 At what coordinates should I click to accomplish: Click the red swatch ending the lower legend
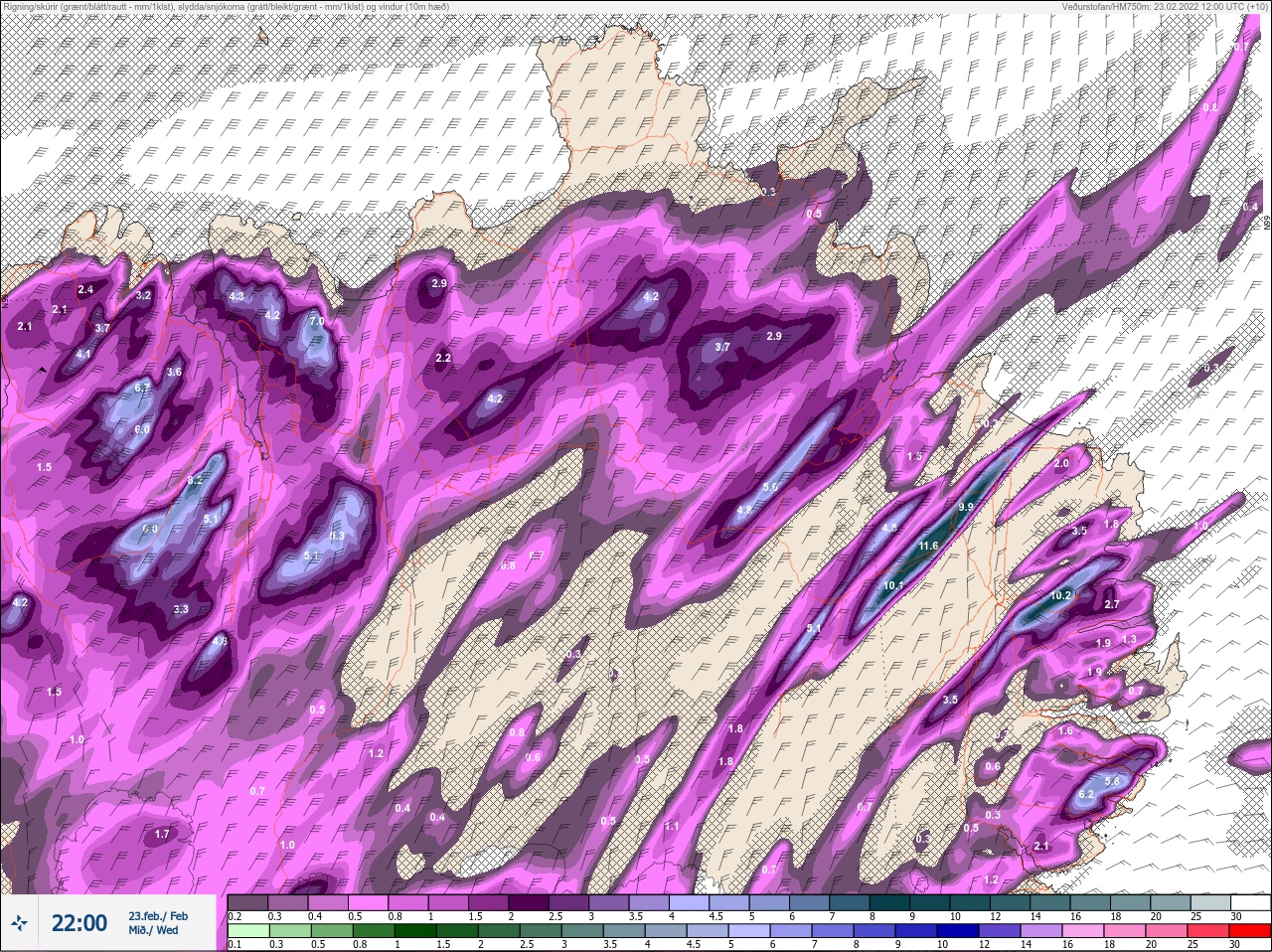point(1250,931)
